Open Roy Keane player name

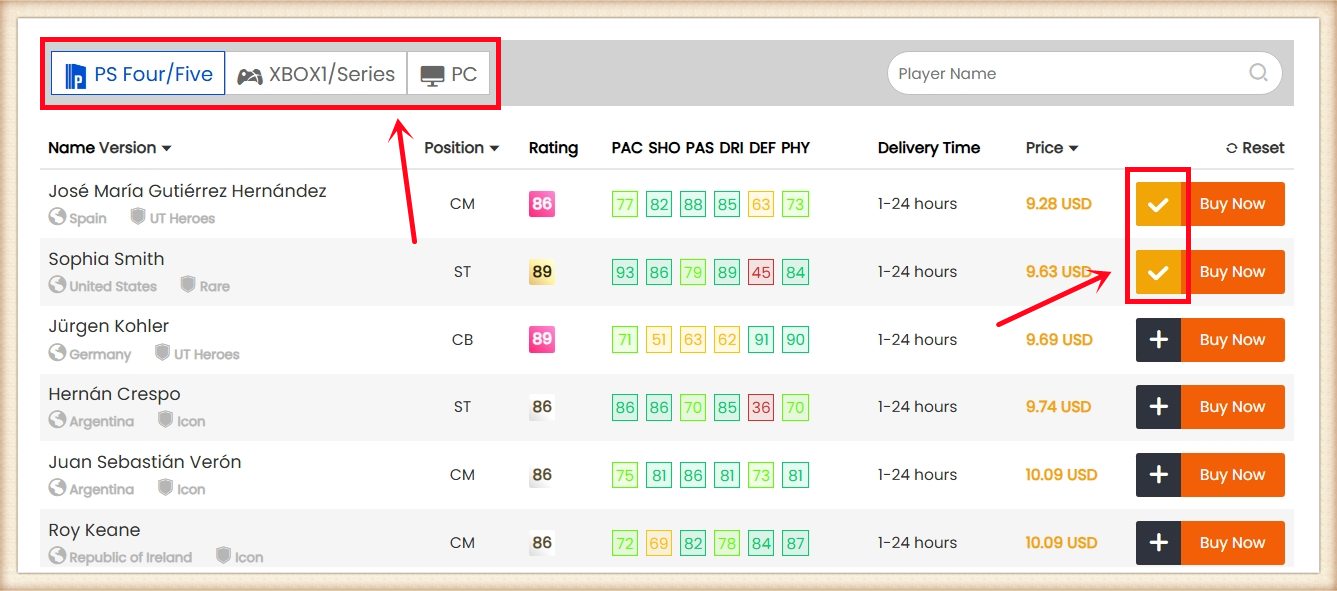click(x=94, y=530)
